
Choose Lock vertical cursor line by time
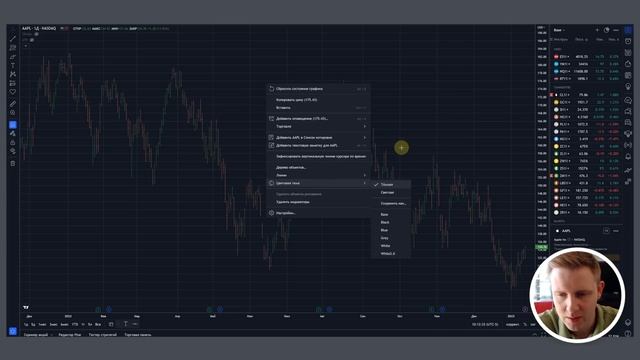[318, 156]
